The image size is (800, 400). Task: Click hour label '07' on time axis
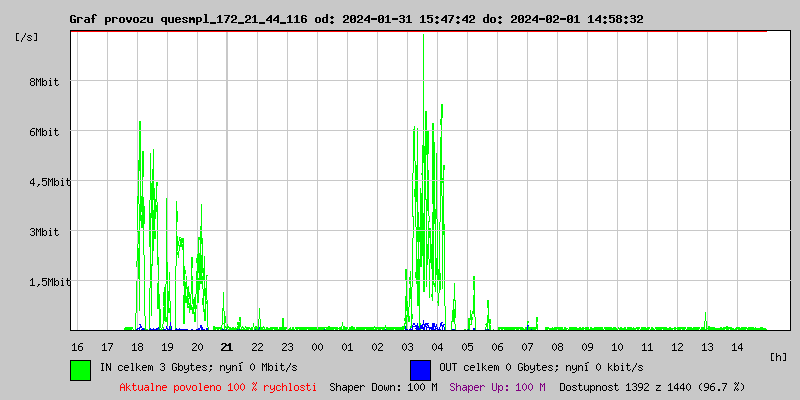[527, 347]
